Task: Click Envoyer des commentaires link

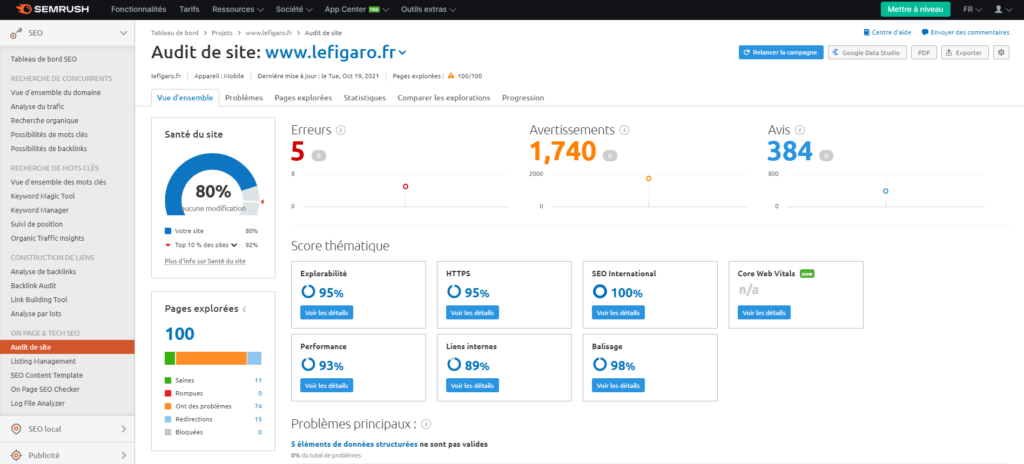Action: point(965,32)
